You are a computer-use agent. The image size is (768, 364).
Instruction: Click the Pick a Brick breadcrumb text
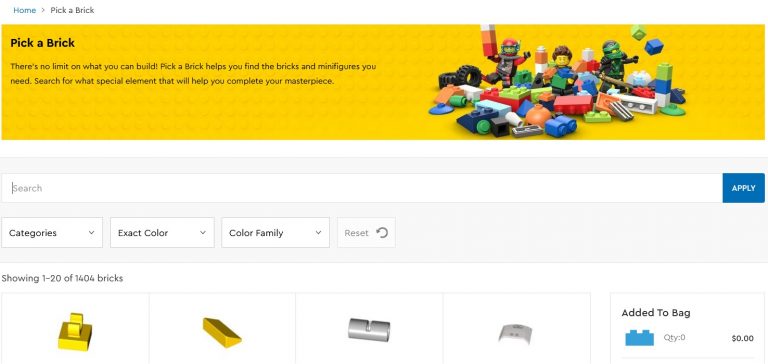pos(72,10)
